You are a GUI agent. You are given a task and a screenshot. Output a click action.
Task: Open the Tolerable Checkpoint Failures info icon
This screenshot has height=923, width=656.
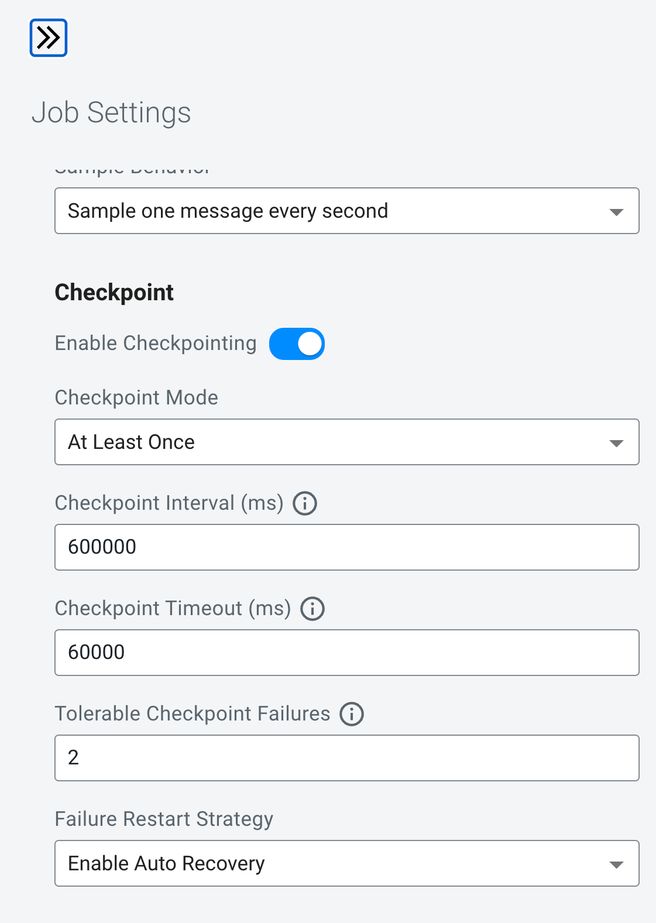[x=352, y=714]
